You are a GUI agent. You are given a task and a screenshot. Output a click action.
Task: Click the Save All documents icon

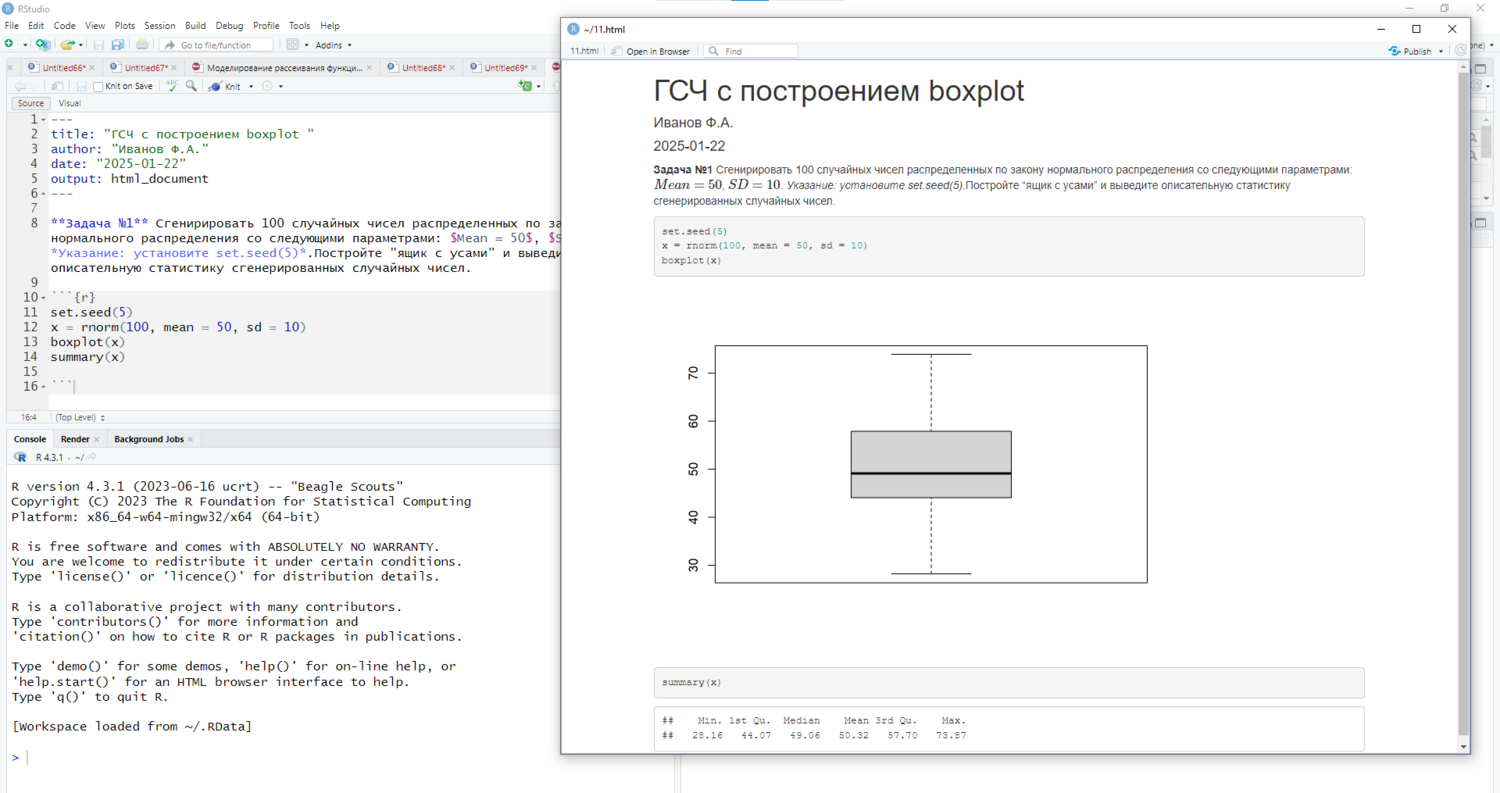tap(117, 45)
